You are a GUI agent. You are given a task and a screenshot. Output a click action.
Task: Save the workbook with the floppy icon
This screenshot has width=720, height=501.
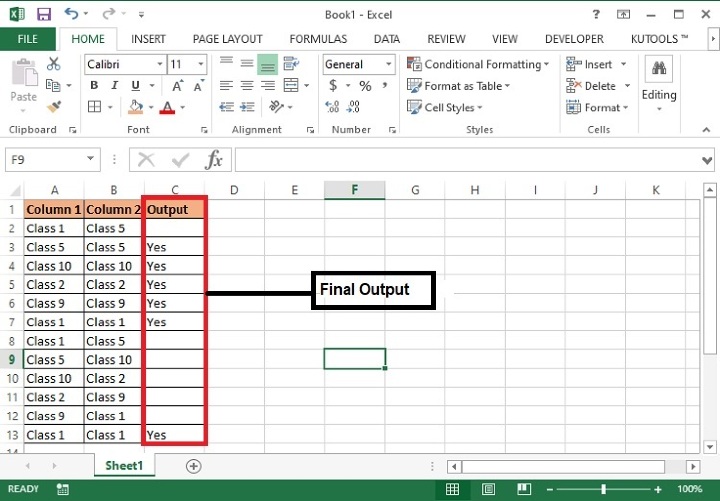click(x=44, y=14)
